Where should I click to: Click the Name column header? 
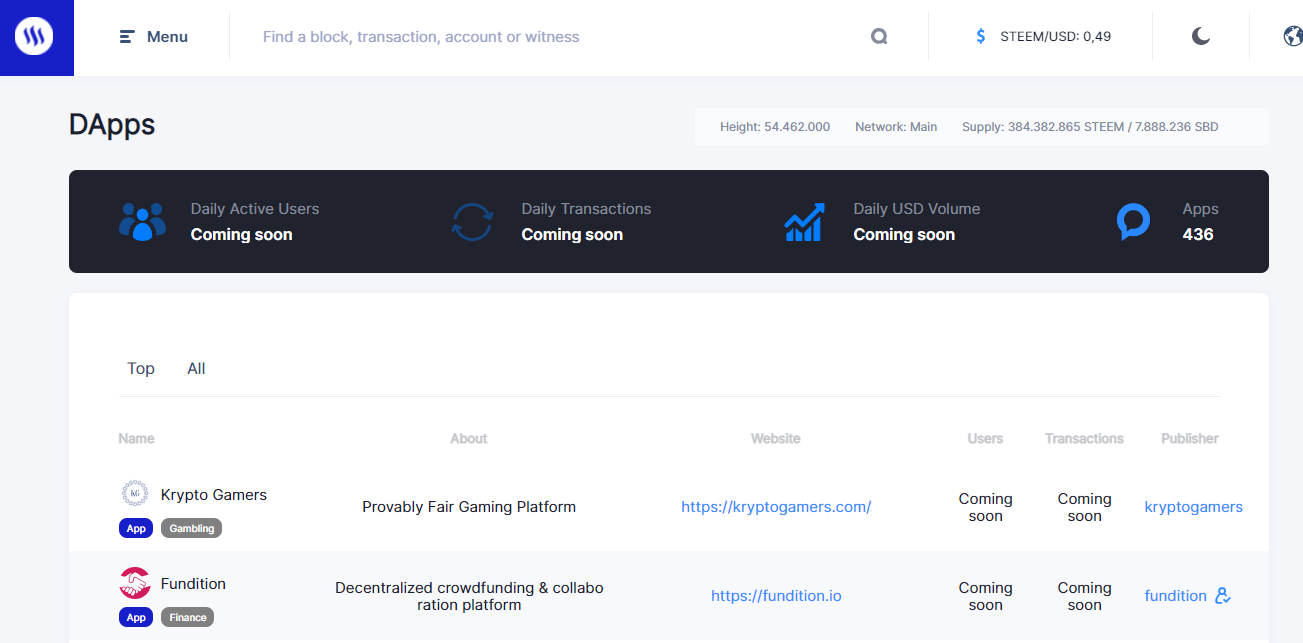click(136, 439)
